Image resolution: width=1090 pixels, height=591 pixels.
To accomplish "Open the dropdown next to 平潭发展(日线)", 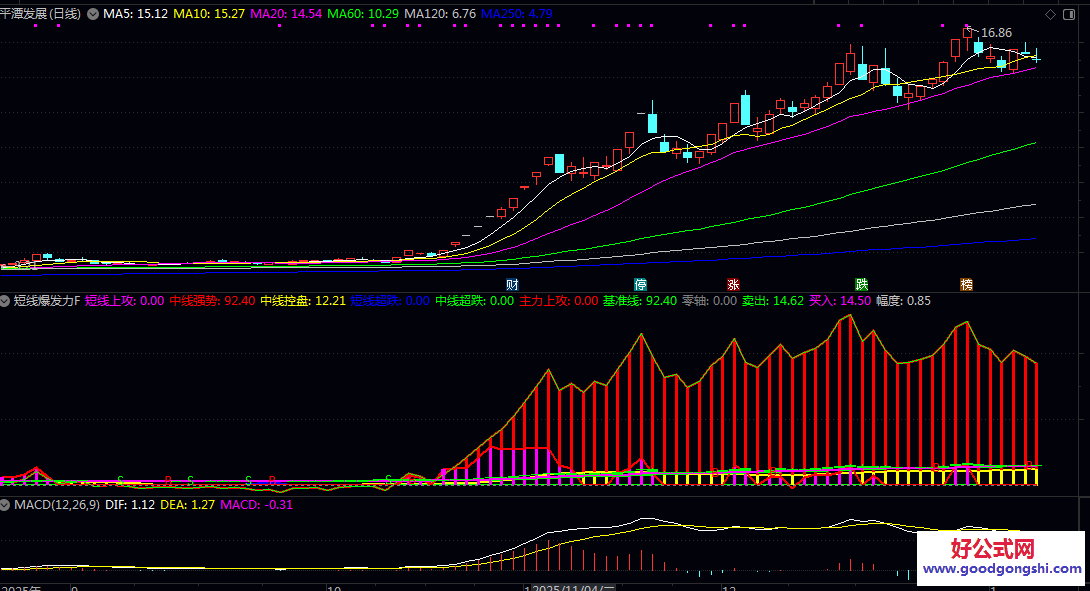I will pyautogui.click(x=92, y=14).
